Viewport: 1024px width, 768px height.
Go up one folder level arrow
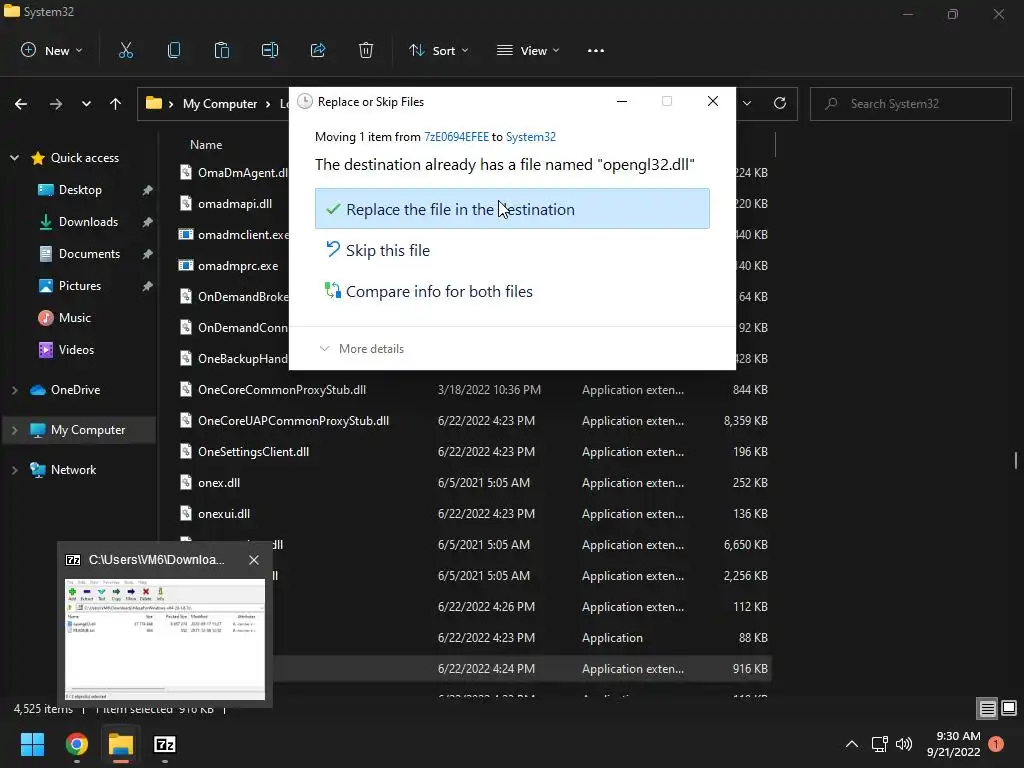(116, 104)
